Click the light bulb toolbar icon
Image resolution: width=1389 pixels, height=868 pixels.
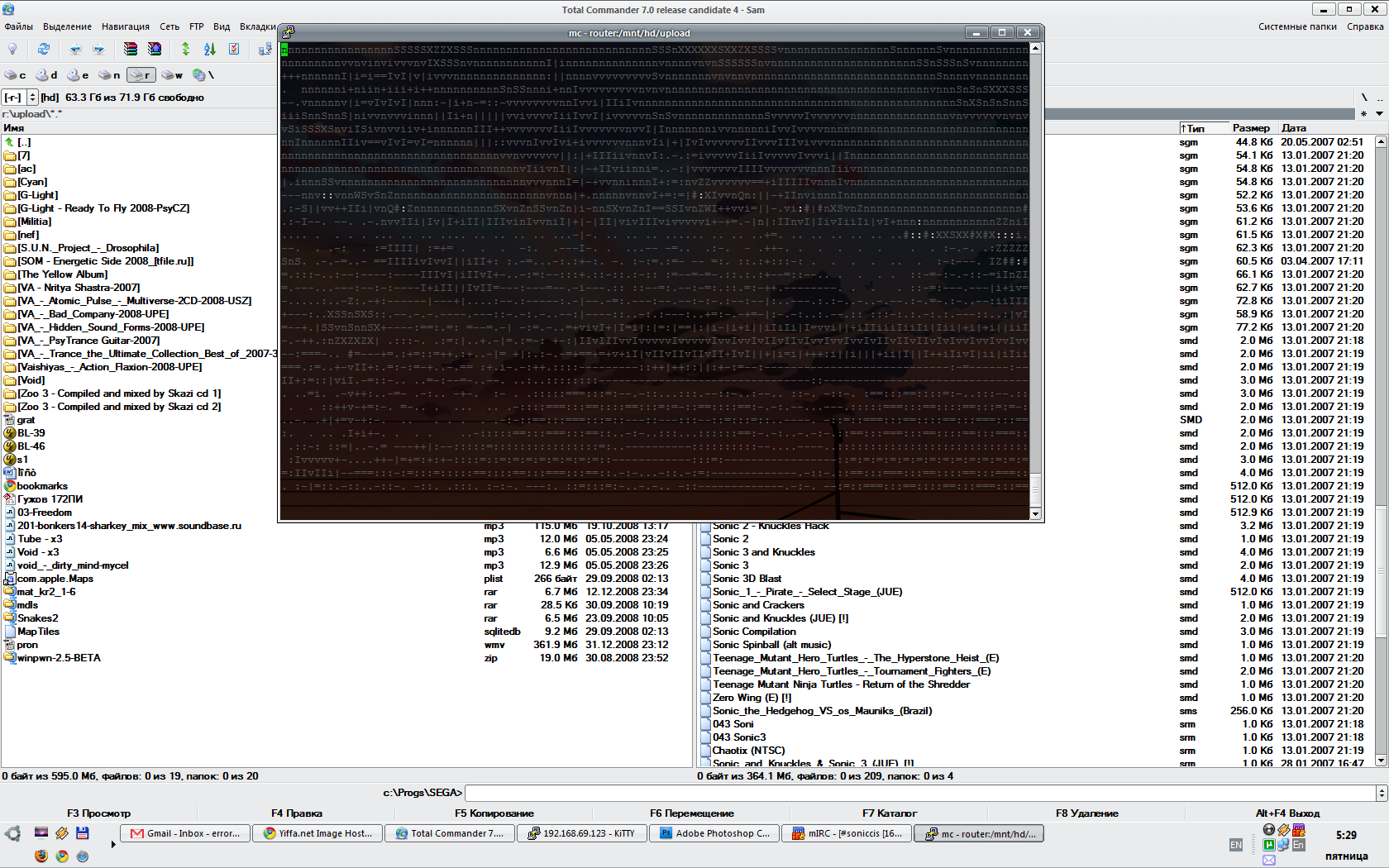coord(12,49)
